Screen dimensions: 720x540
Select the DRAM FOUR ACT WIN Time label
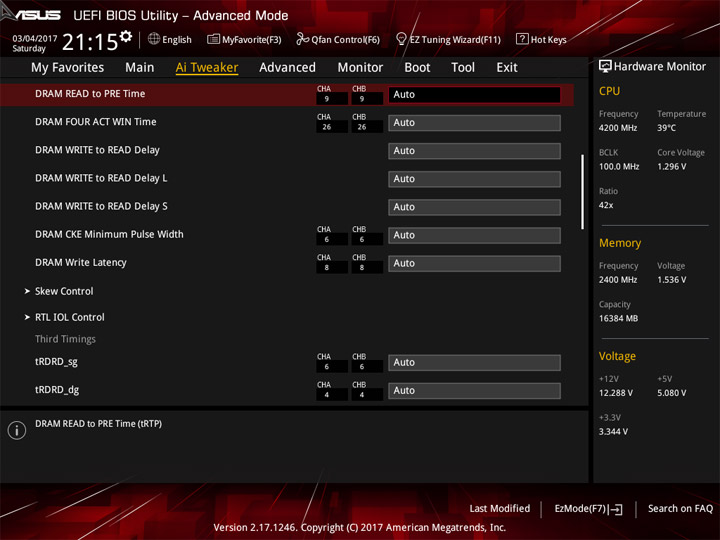point(96,122)
